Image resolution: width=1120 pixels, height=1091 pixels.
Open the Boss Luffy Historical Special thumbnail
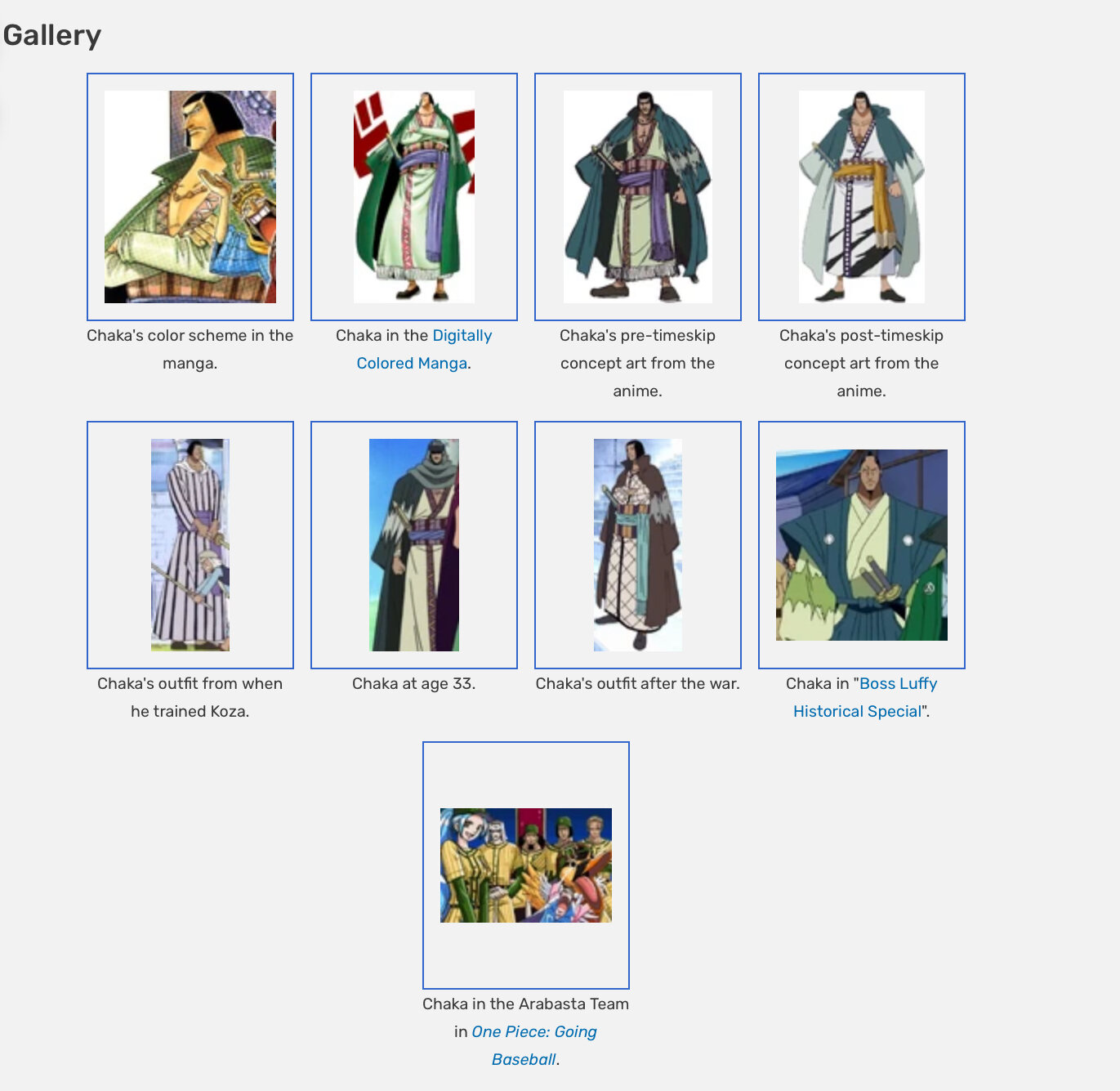(862, 545)
